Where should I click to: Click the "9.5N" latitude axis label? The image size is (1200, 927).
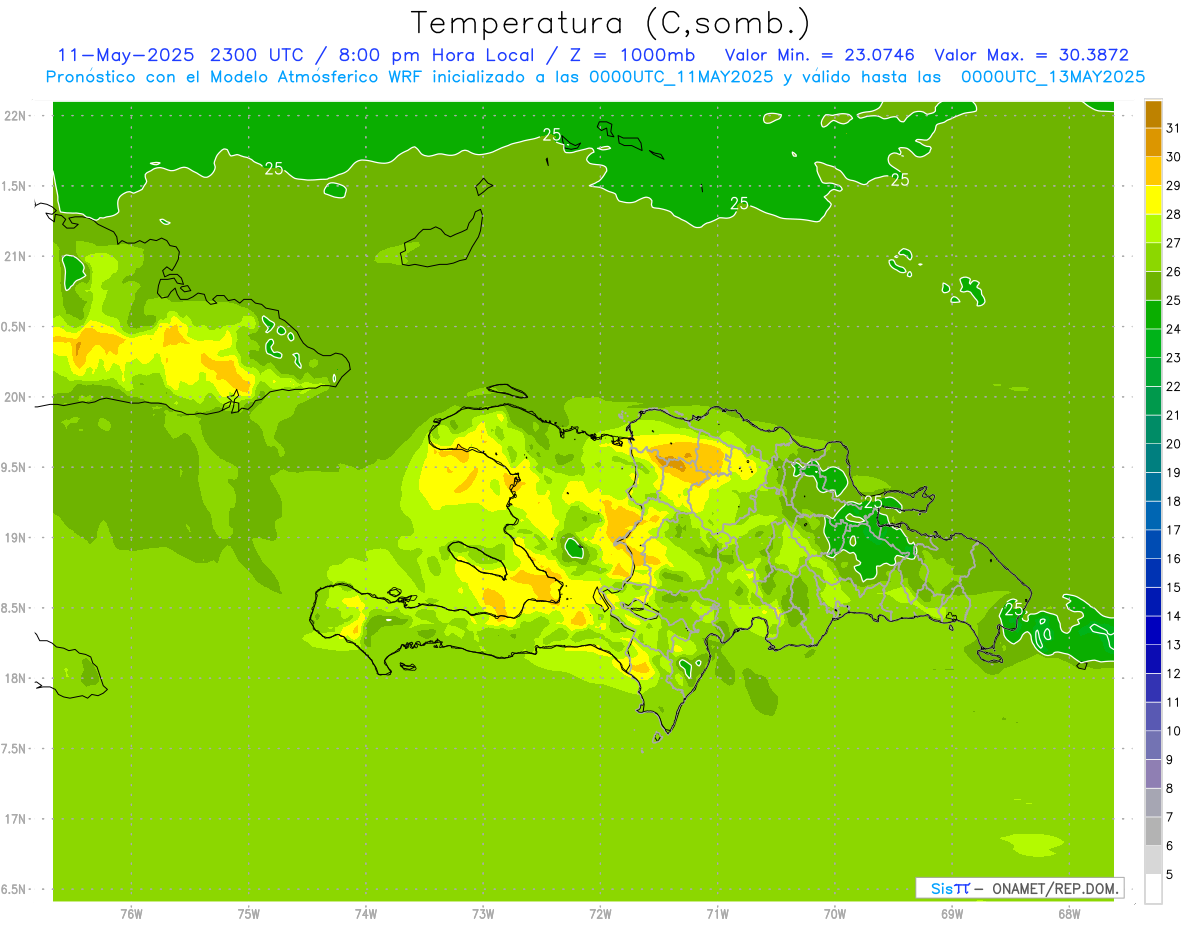pyautogui.click(x=15, y=468)
